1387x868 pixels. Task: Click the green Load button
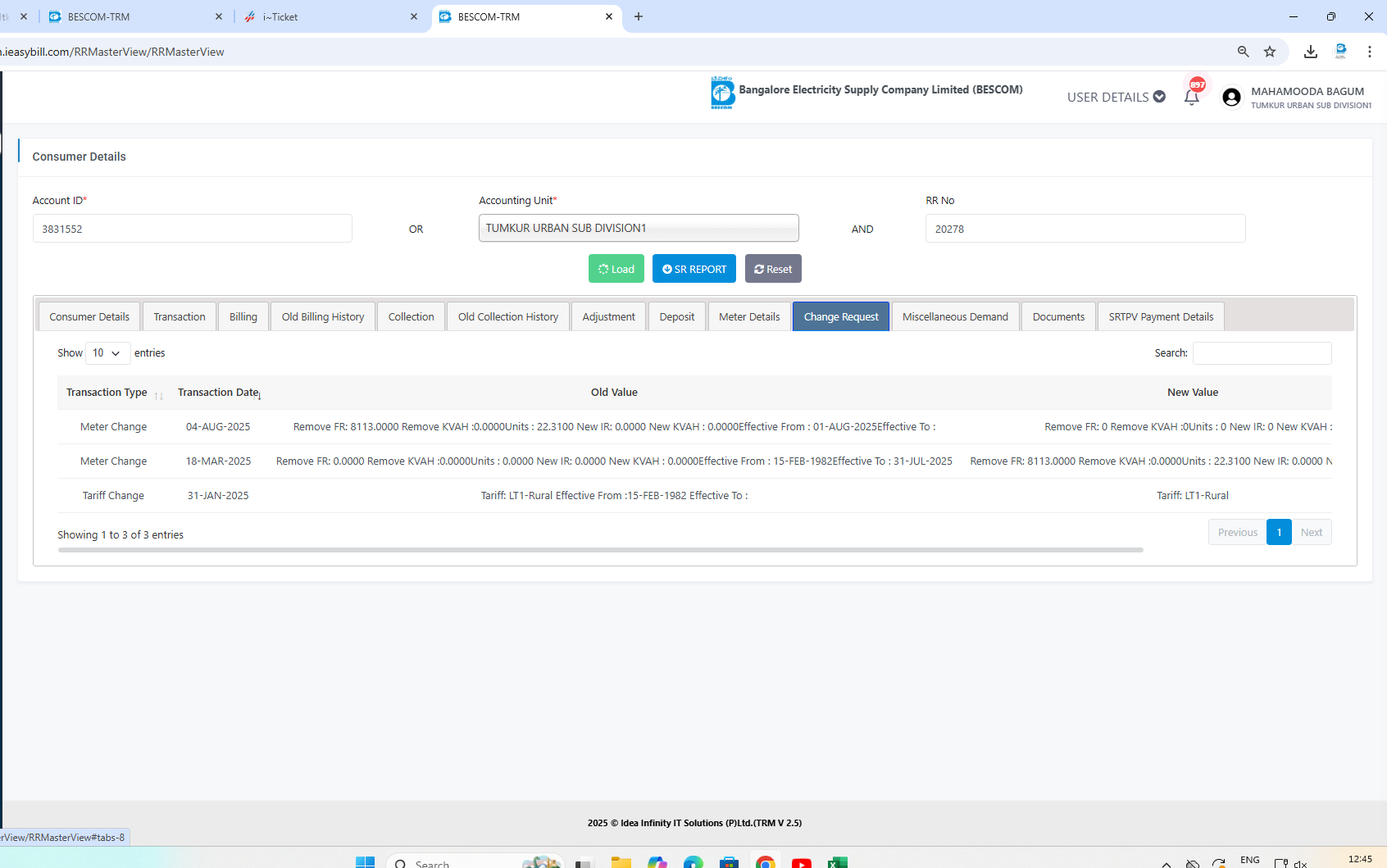pyautogui.click(x=616, y=269)
